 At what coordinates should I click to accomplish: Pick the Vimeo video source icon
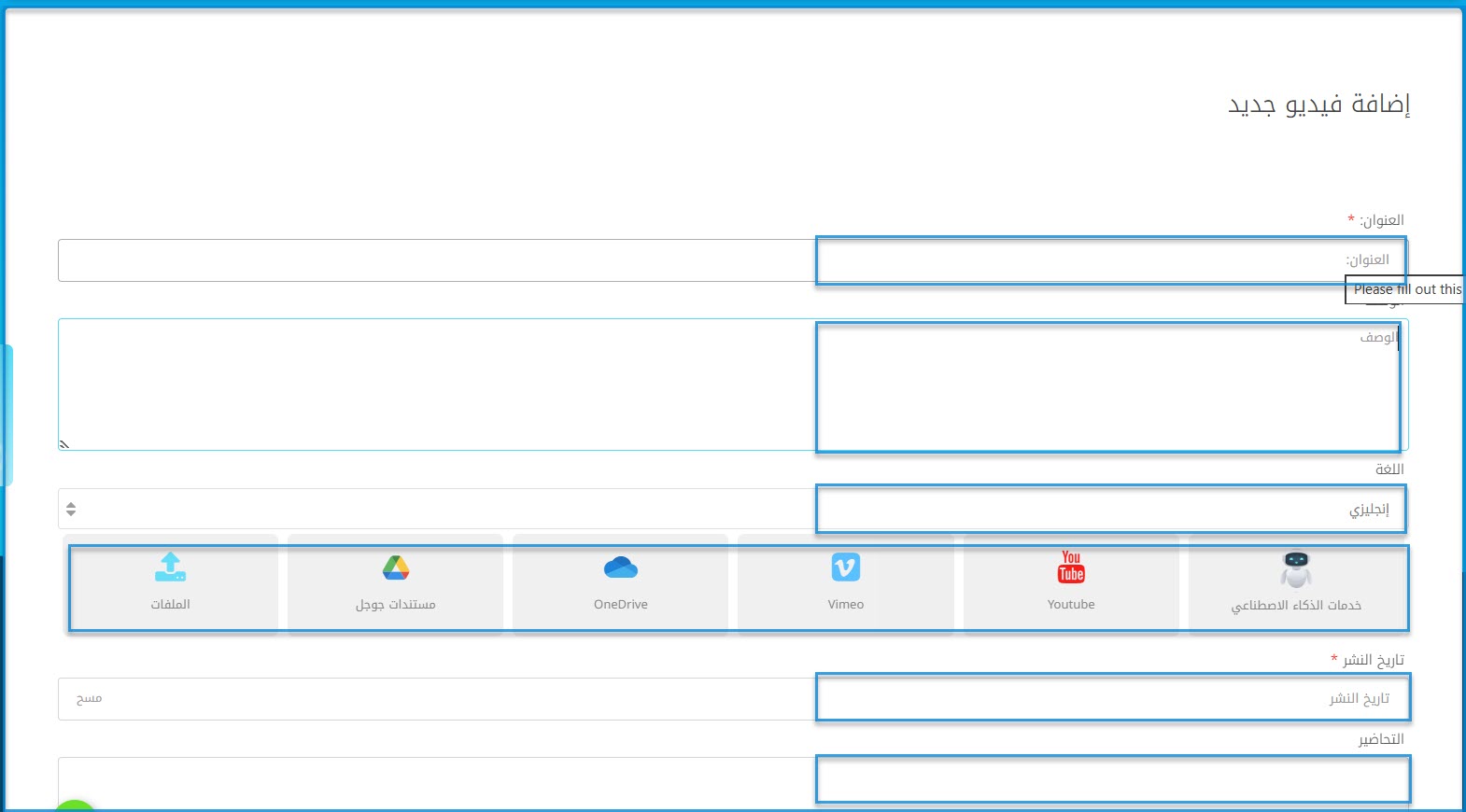(846, 567)
